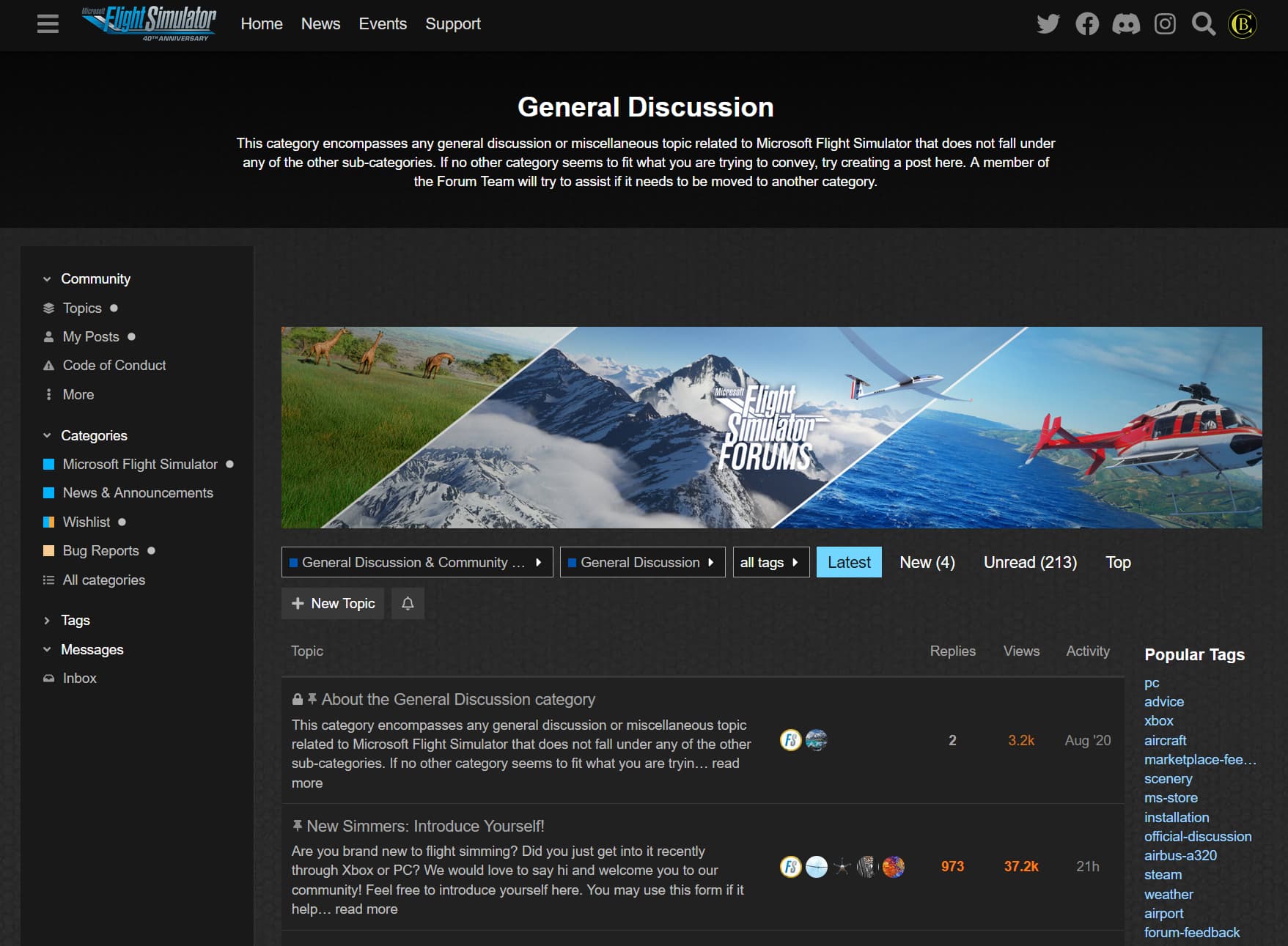Open the Discord link icon
The height and width of the screenshot is (946, 1288).
1126,24
